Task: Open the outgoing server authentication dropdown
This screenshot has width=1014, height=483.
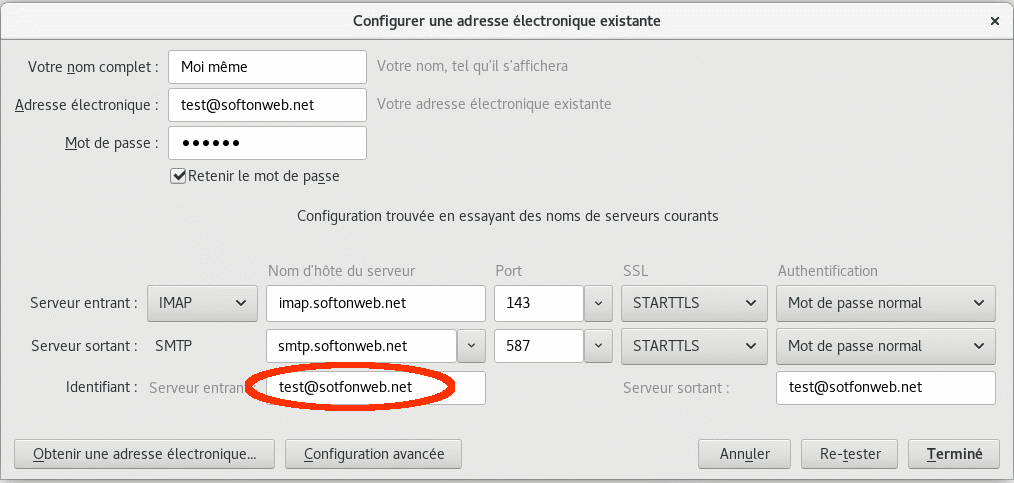Action: [x=886, y=346]
